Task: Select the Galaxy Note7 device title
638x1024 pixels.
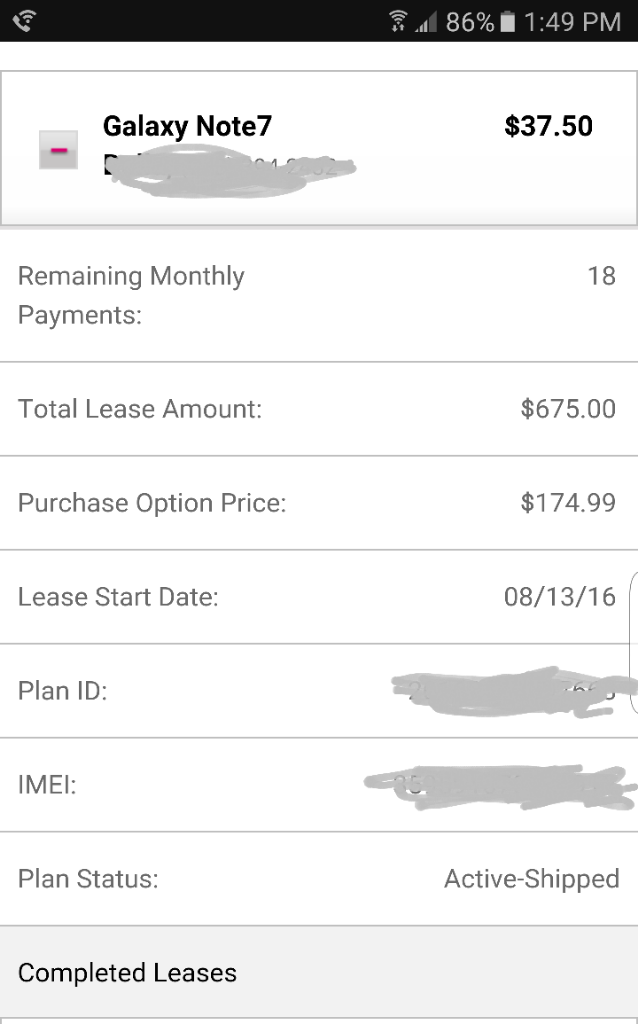Action: click(187, 126)
